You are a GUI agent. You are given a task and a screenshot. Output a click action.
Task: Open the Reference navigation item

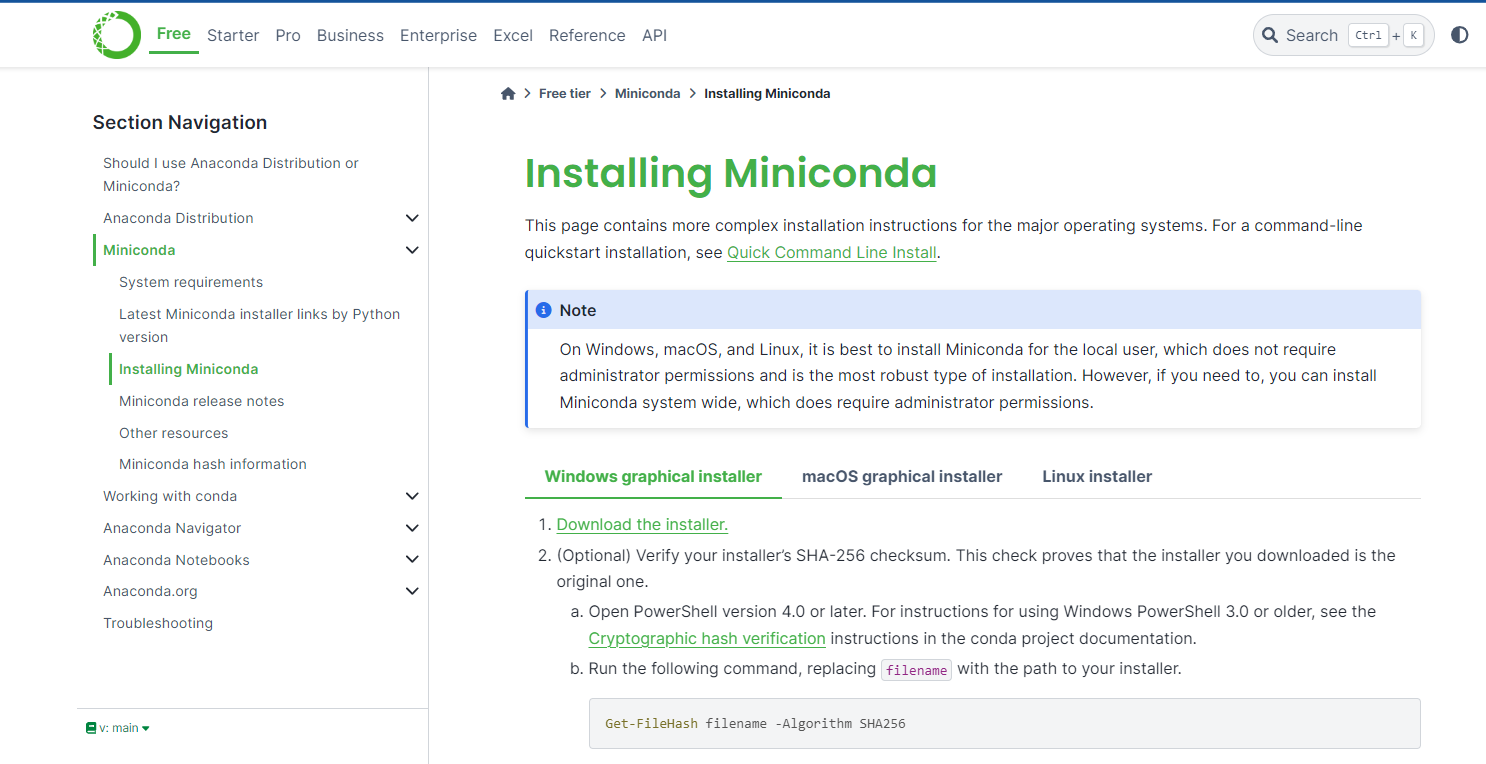pyautogui.click(x=587, y=35)
